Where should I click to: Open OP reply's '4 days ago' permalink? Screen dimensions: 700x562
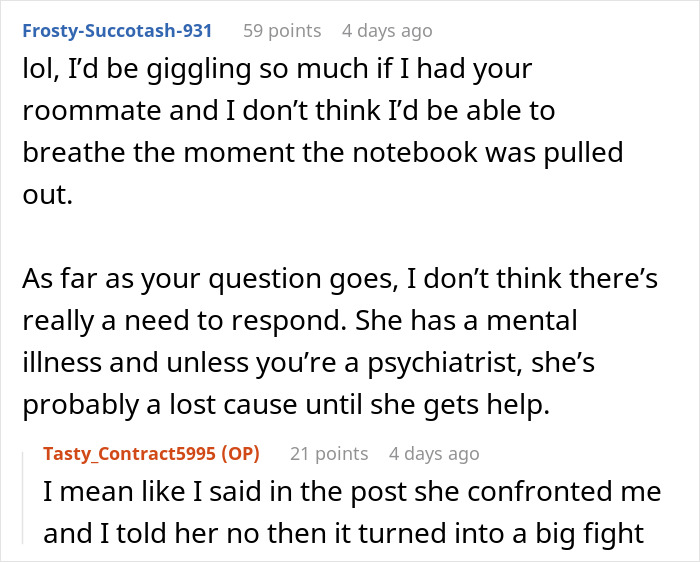click(x=434, y=454)
